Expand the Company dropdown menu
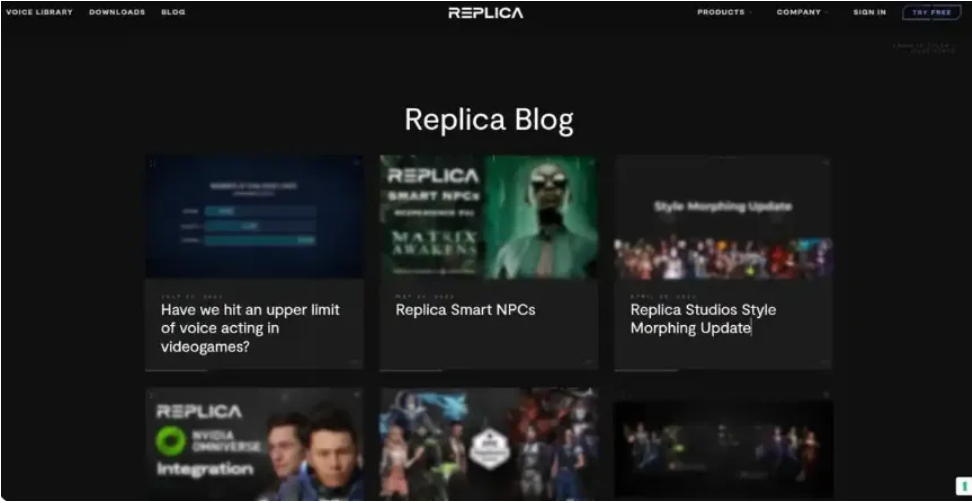This screenshot has width=972, height=503. pyautogui.click(x=802, y=12)
